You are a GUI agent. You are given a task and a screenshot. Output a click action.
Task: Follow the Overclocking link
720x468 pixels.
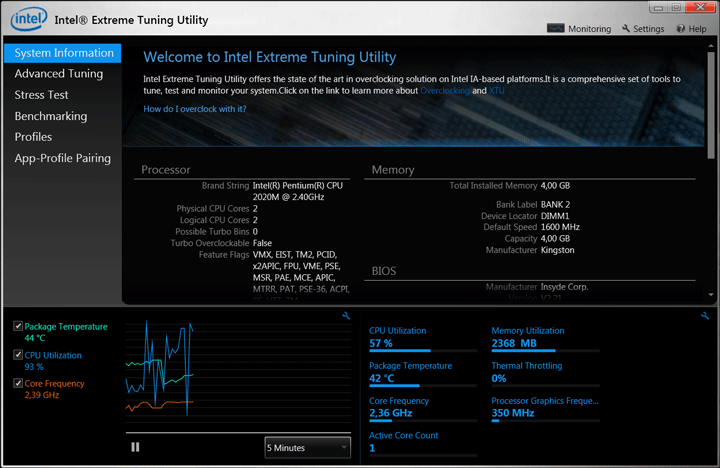(x=444, y=90)
